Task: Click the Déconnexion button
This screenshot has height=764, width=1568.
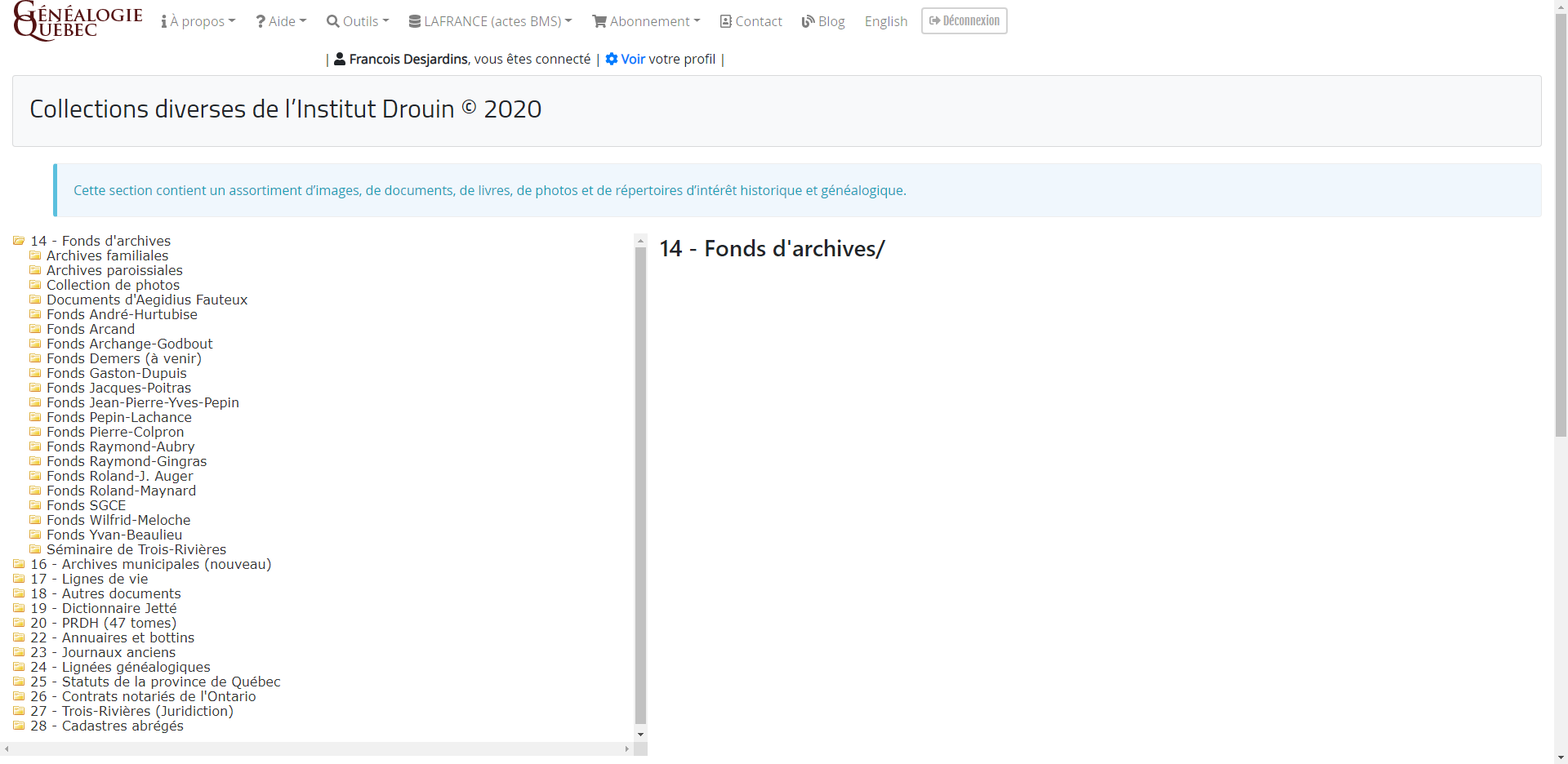Action: pos(964,20)
